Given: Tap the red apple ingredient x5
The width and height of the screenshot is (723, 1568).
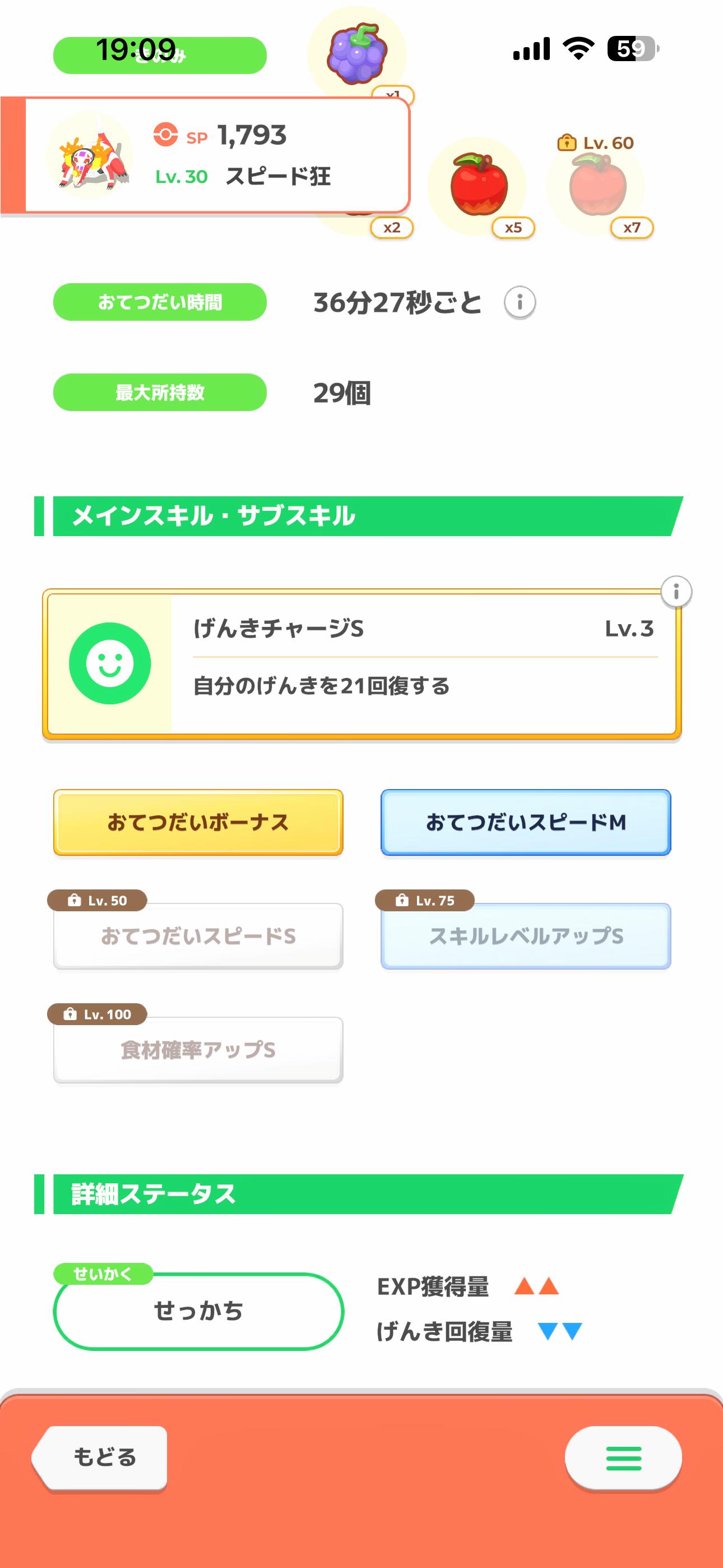Looking at the screenshot, I should pos(479,185).
